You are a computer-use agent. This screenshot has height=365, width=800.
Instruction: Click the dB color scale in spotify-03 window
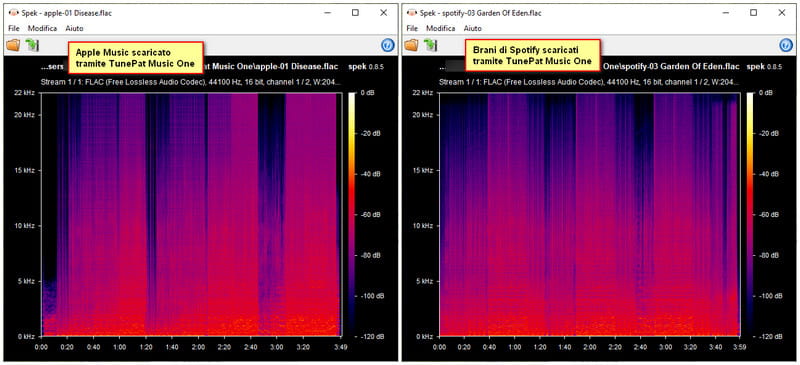pos(750,214)
